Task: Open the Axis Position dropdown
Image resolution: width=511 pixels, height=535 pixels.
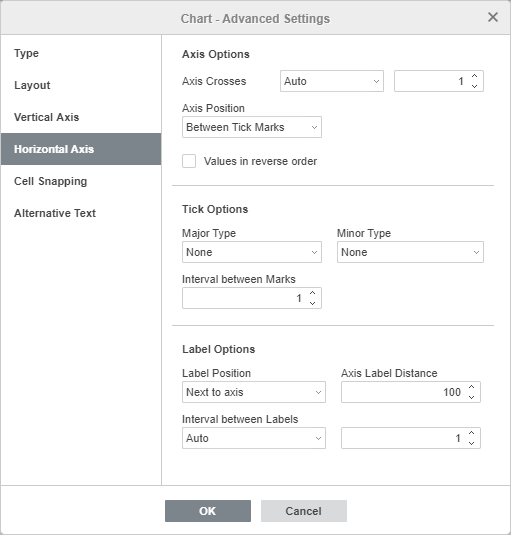Action: click(x=252, y=127)
